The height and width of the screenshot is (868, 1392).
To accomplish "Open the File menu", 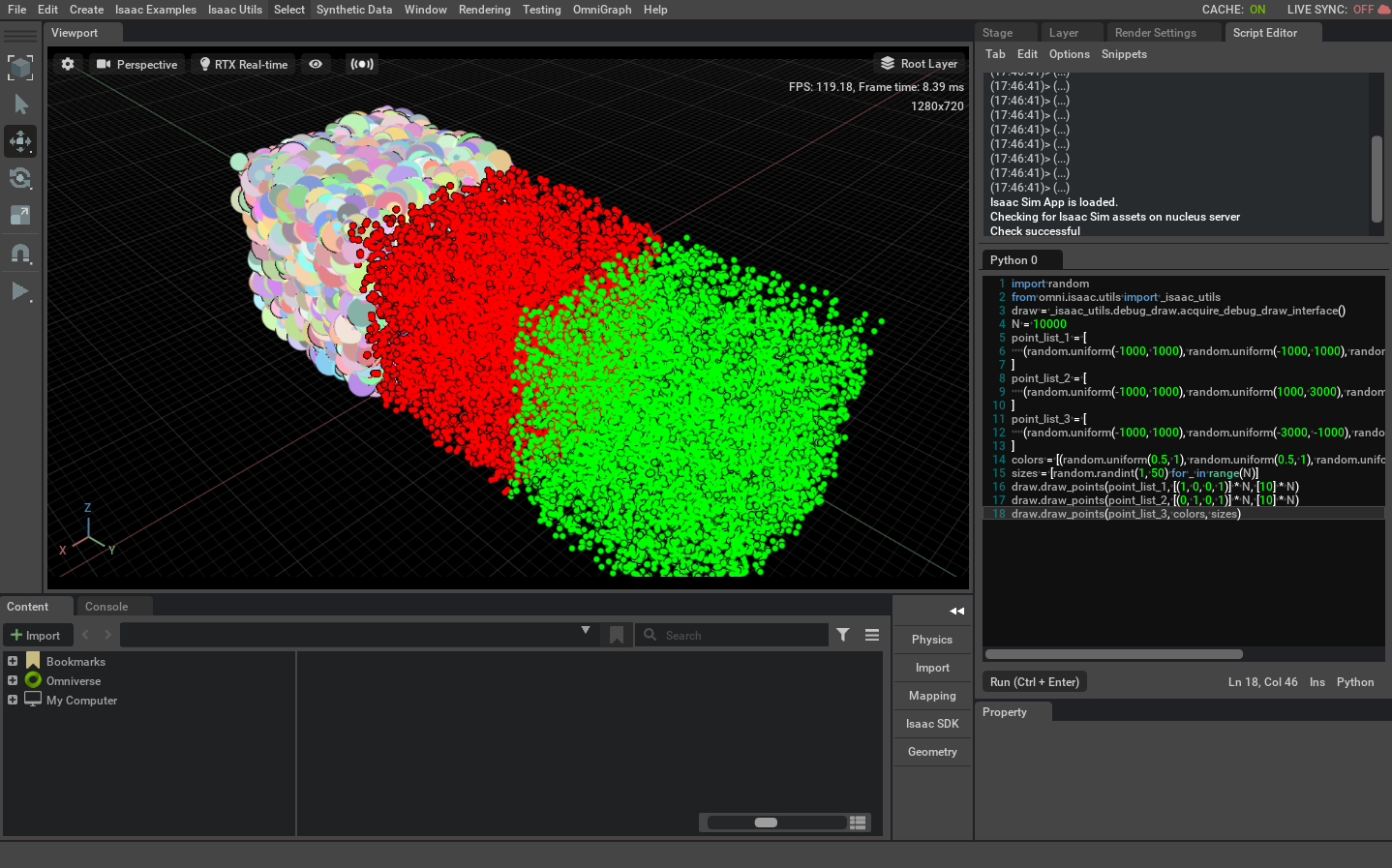I will (x=17, y=10).
